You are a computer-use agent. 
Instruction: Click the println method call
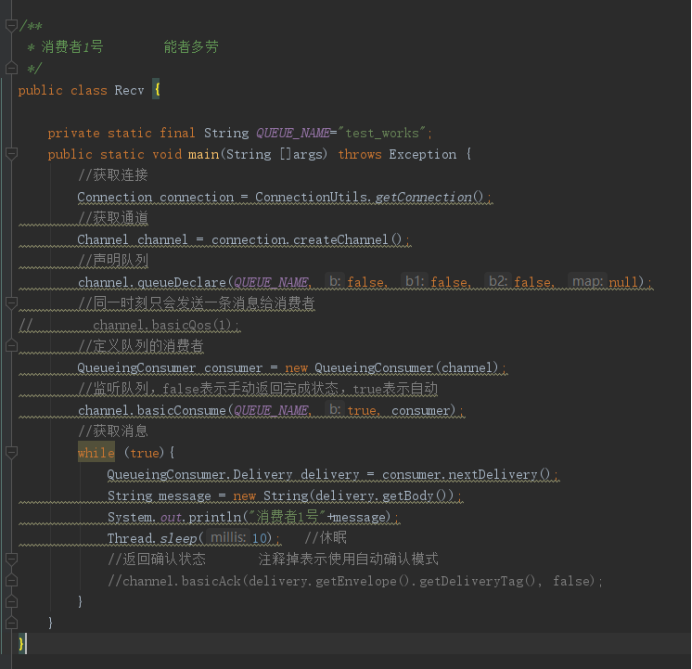pos(214,517)
